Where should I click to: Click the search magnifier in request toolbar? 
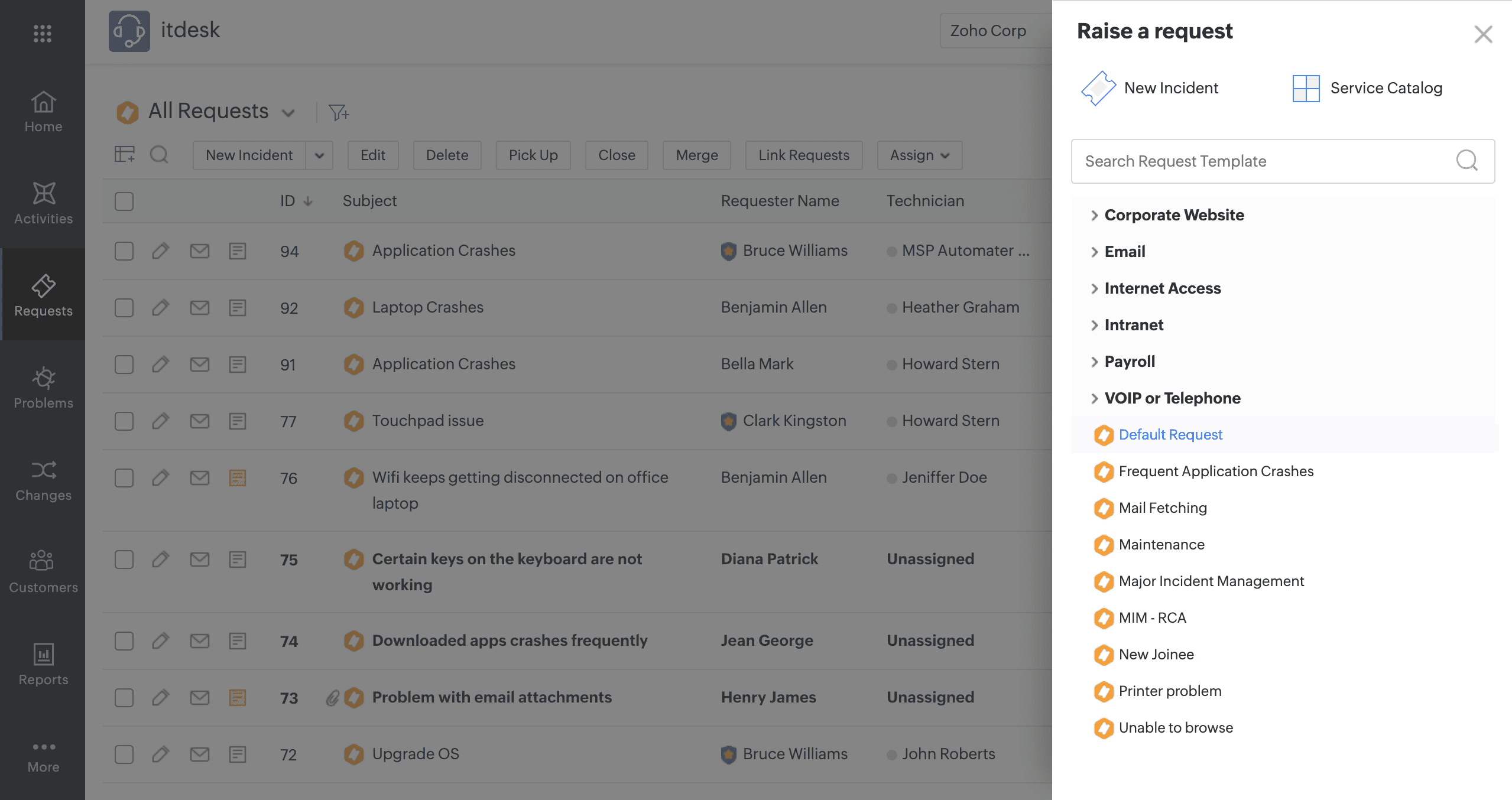pyautogui.click(x=158, y=155)
